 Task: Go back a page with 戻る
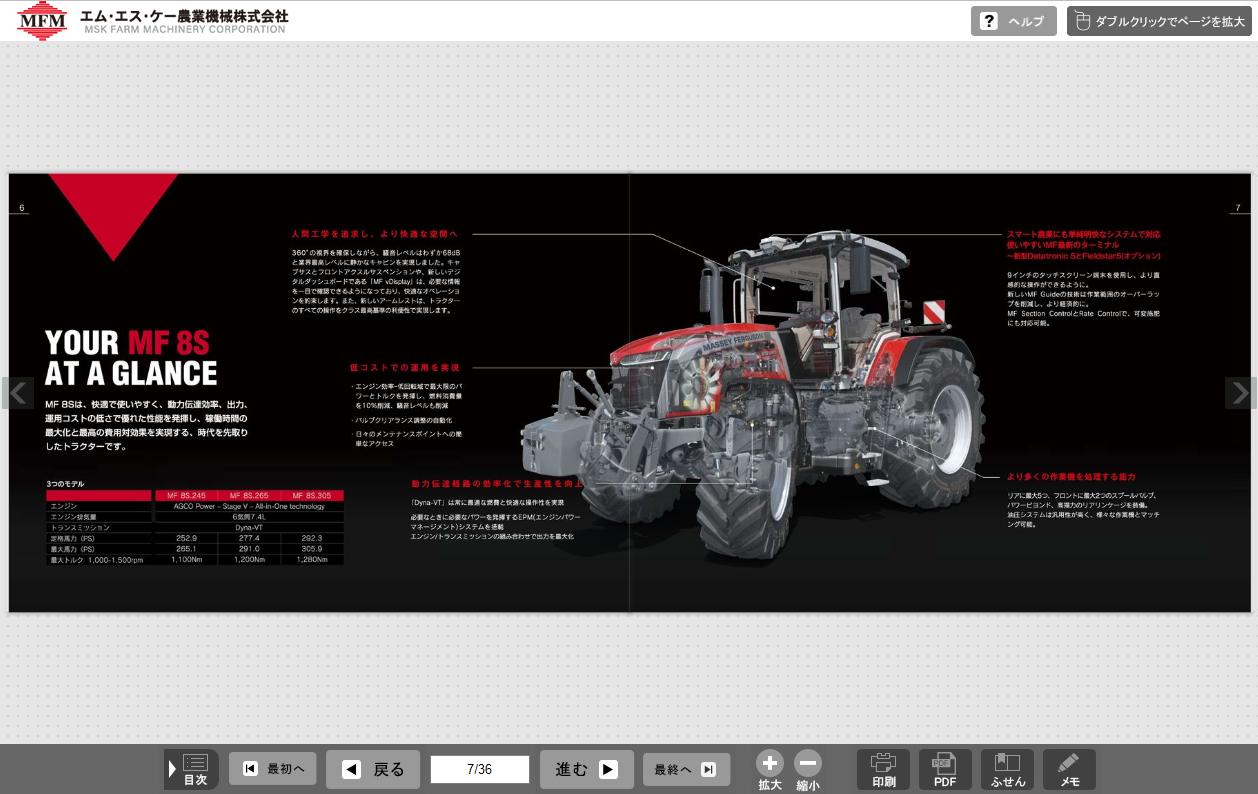tap(373, 769)
